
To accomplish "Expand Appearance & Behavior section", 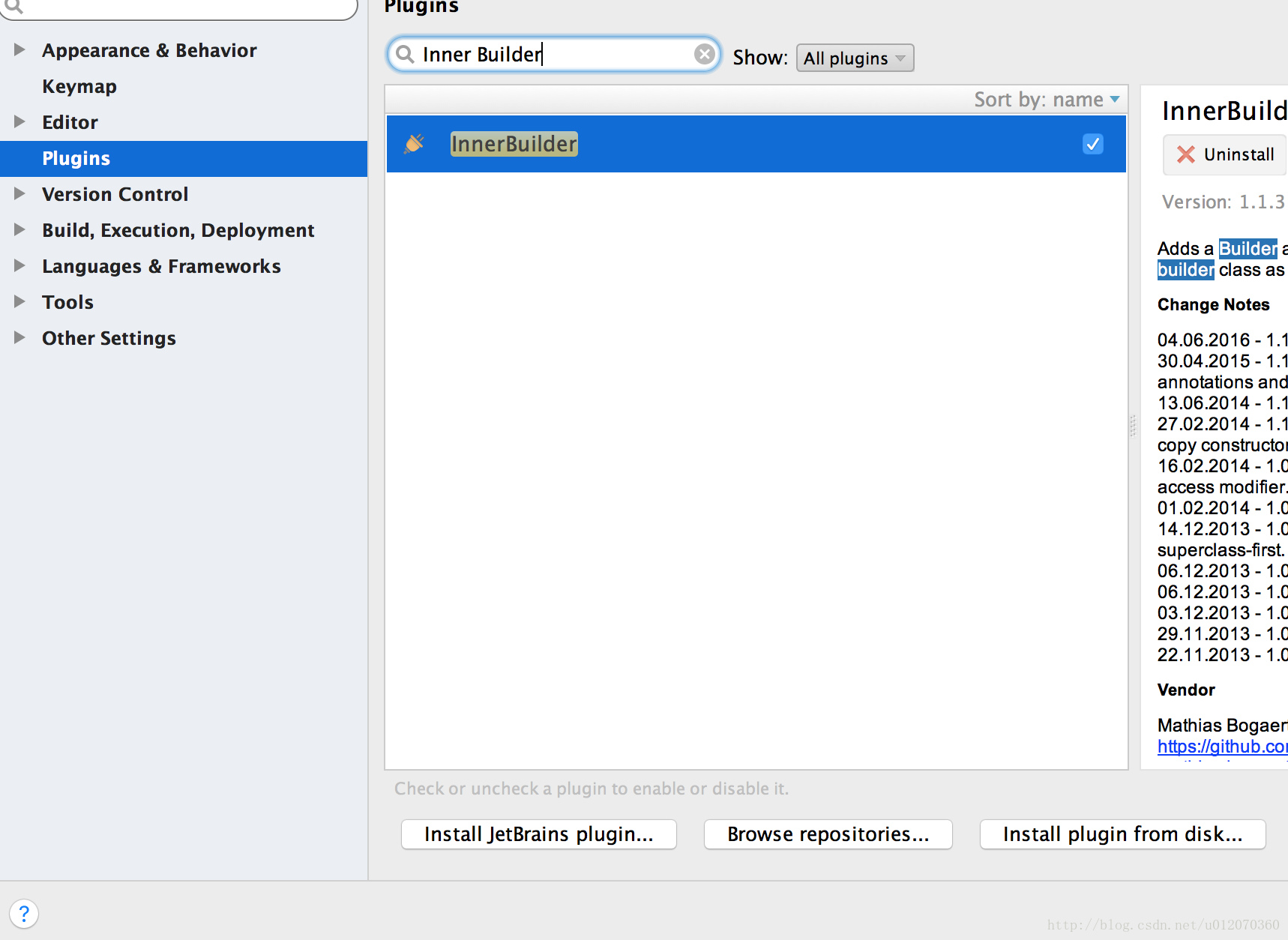I will 19,50.
